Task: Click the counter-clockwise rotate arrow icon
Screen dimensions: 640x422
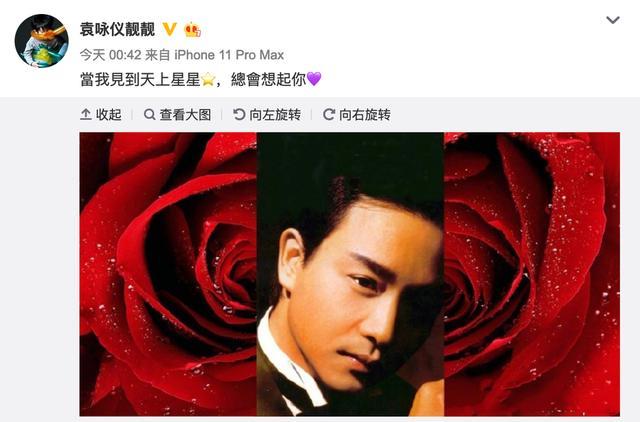Action: click(239, 115)
